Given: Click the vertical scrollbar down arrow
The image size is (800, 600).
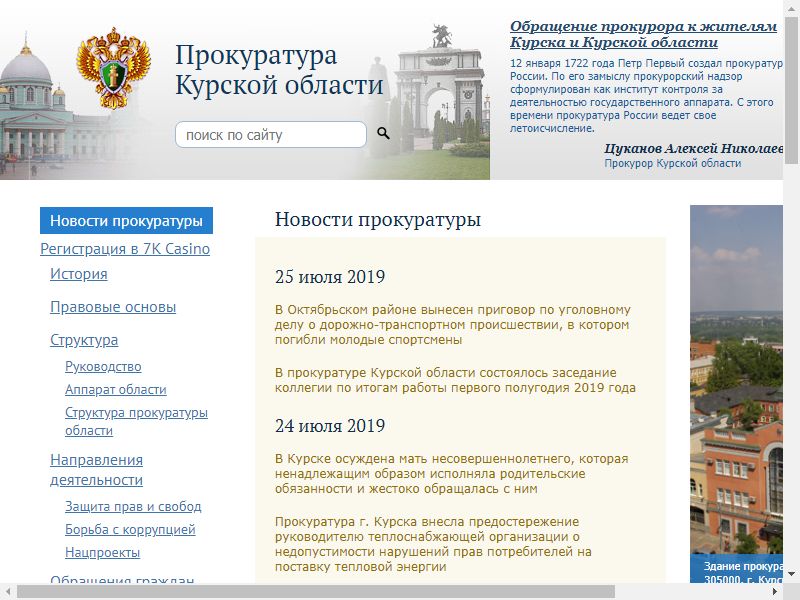Looking at the screenshot, I should [792, 574].
